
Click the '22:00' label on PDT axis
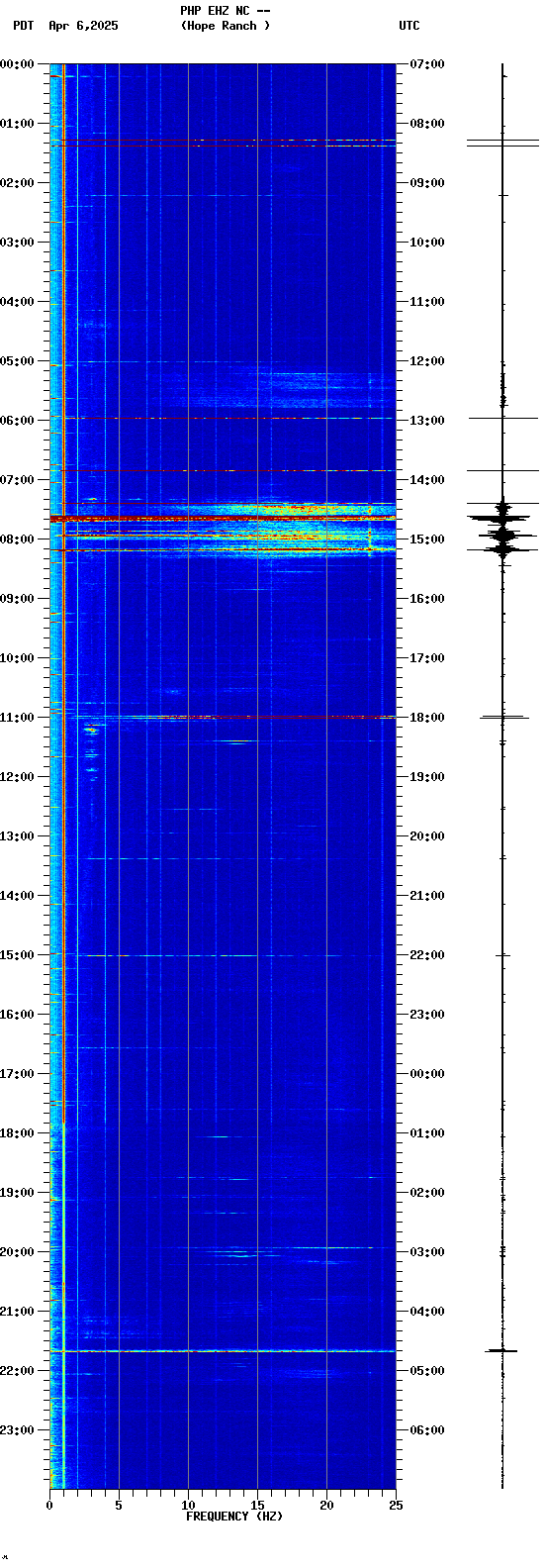[x=17, y=1371]
